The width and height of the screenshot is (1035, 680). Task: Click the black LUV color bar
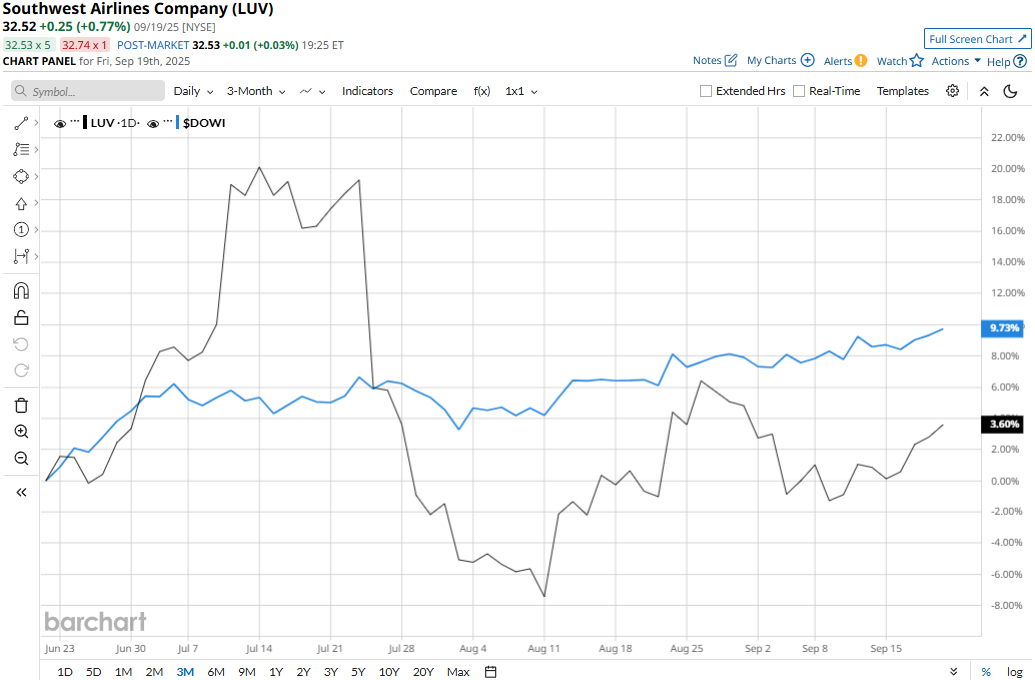click(x=85, y=123)
